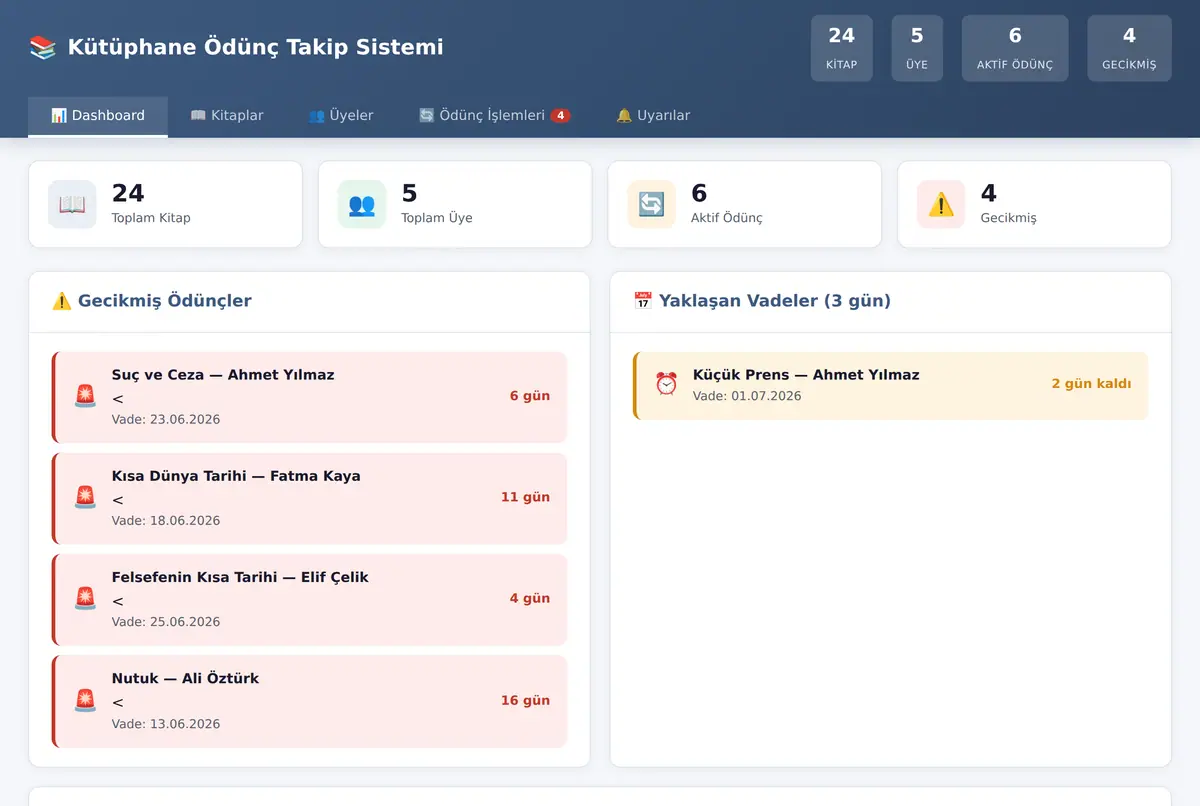Click the 24 KİTAP counter in the header
Viewport: 1200px width, 806px height.
pyautogui.click(x=842, y=48)
